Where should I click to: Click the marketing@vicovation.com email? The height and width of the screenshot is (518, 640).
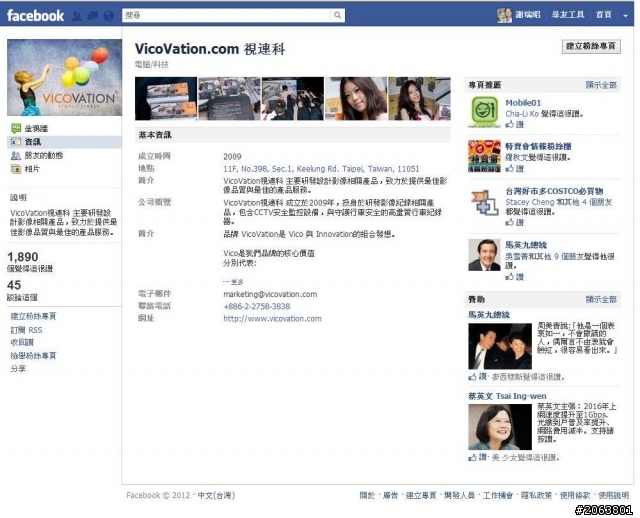pos(270,294)
